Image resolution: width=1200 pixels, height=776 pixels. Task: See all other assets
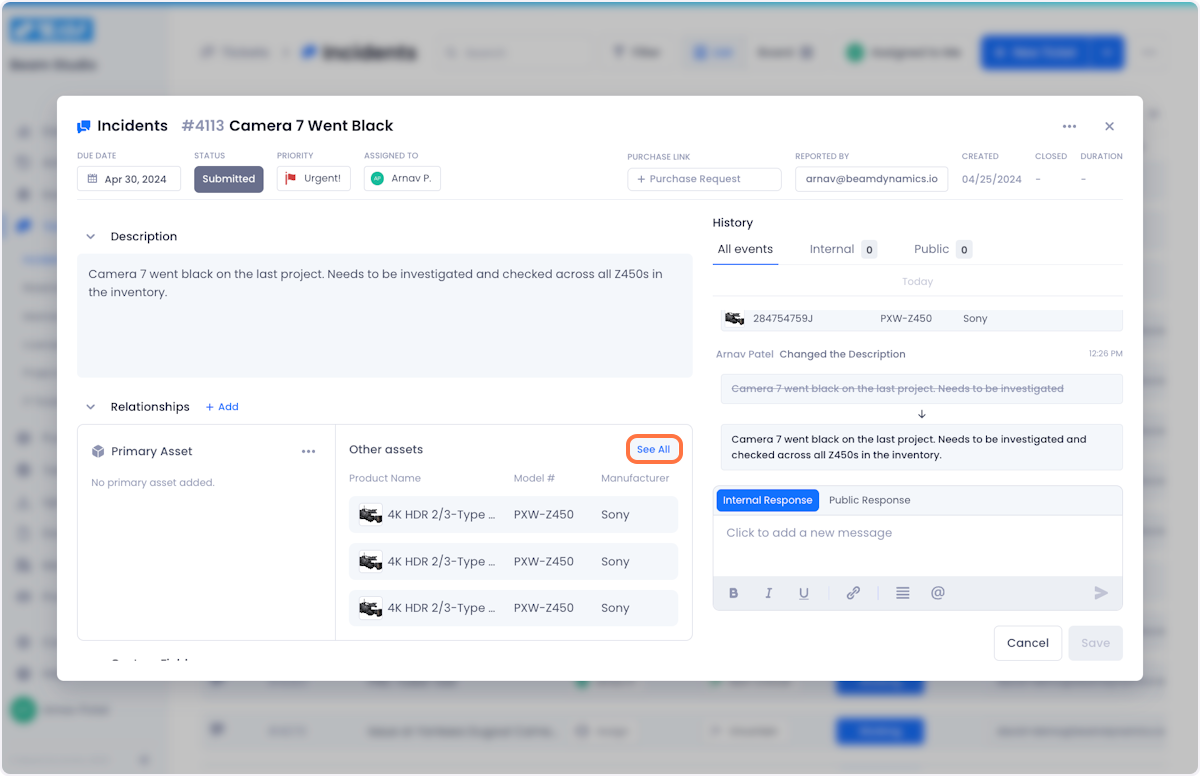tap(654, 450)
